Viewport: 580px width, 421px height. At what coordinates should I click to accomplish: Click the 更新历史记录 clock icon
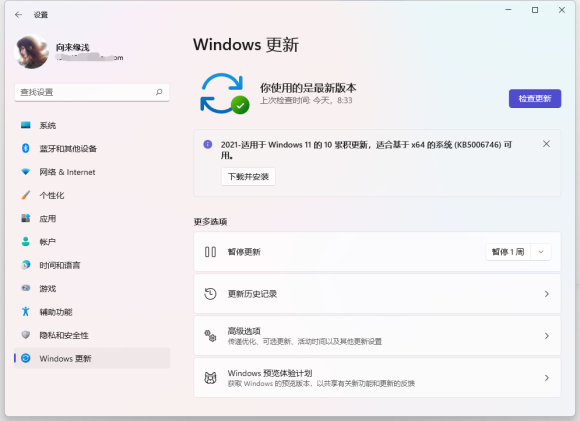point(210,294)
